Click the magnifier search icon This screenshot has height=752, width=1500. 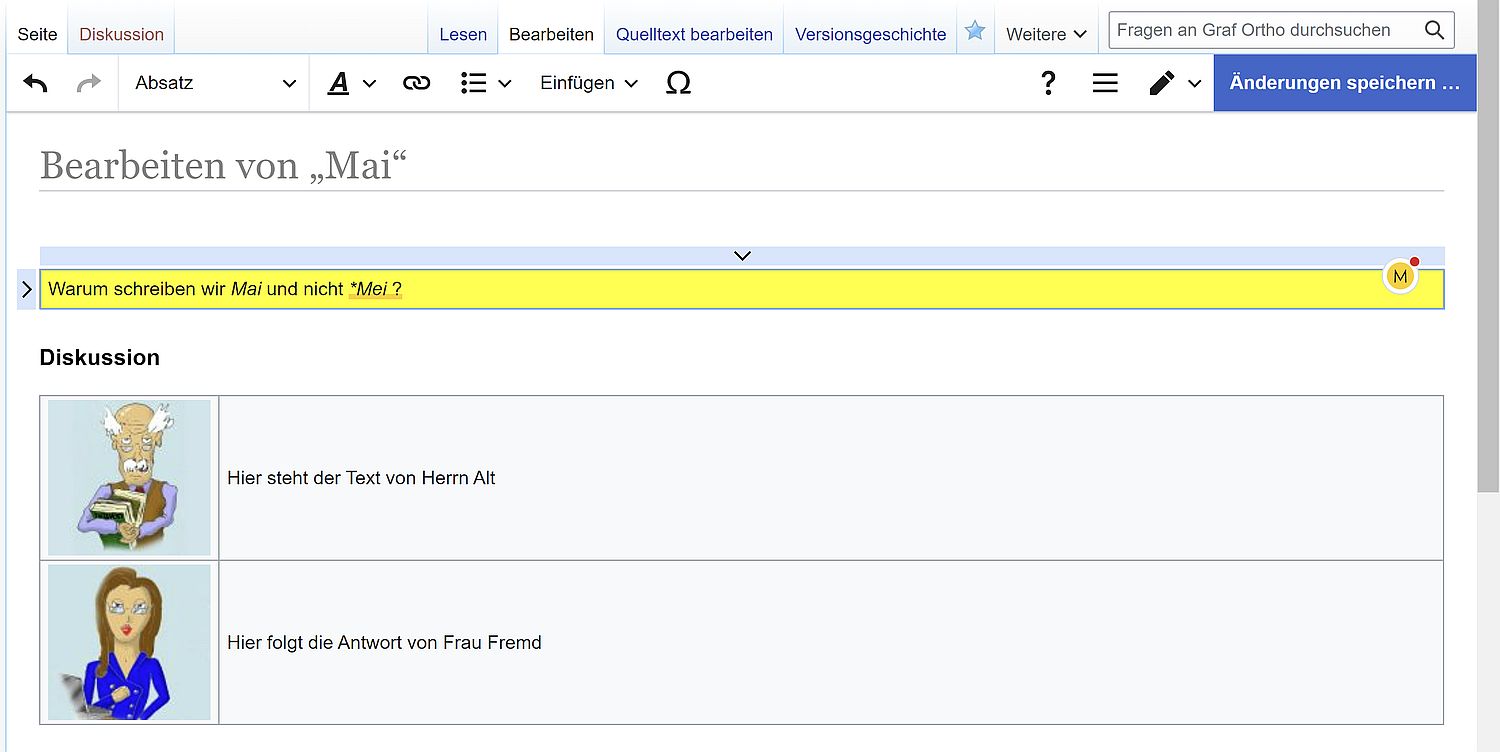click(x=1434, y=30)
